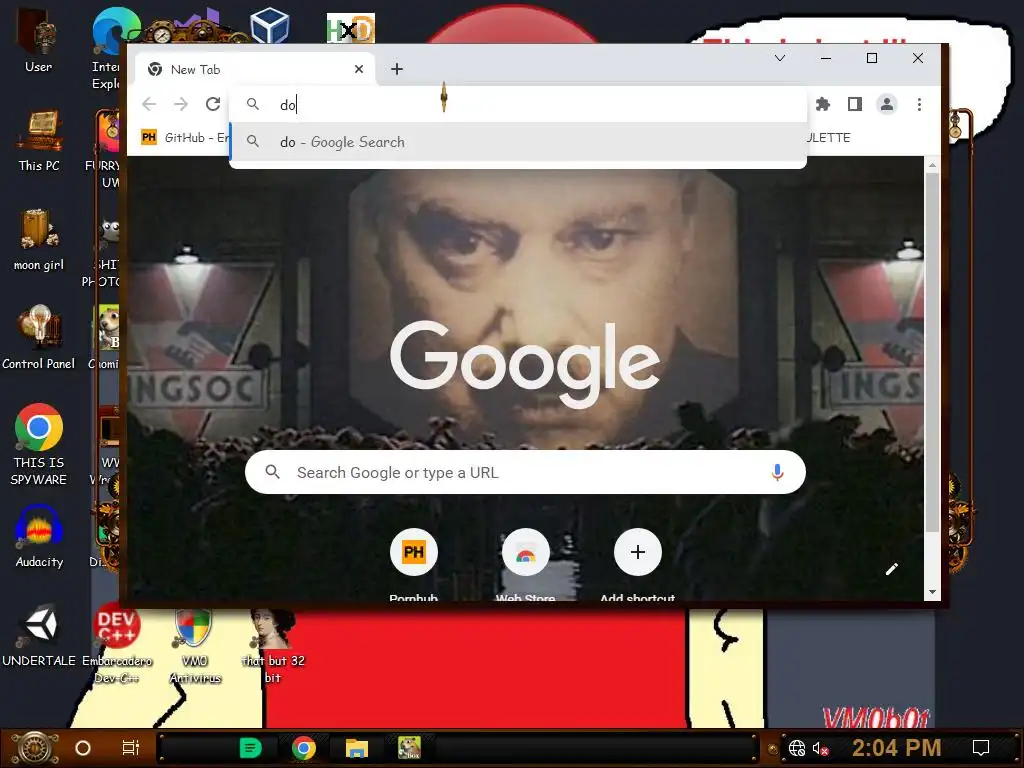Open the Chrome three-dot menu

919,104
